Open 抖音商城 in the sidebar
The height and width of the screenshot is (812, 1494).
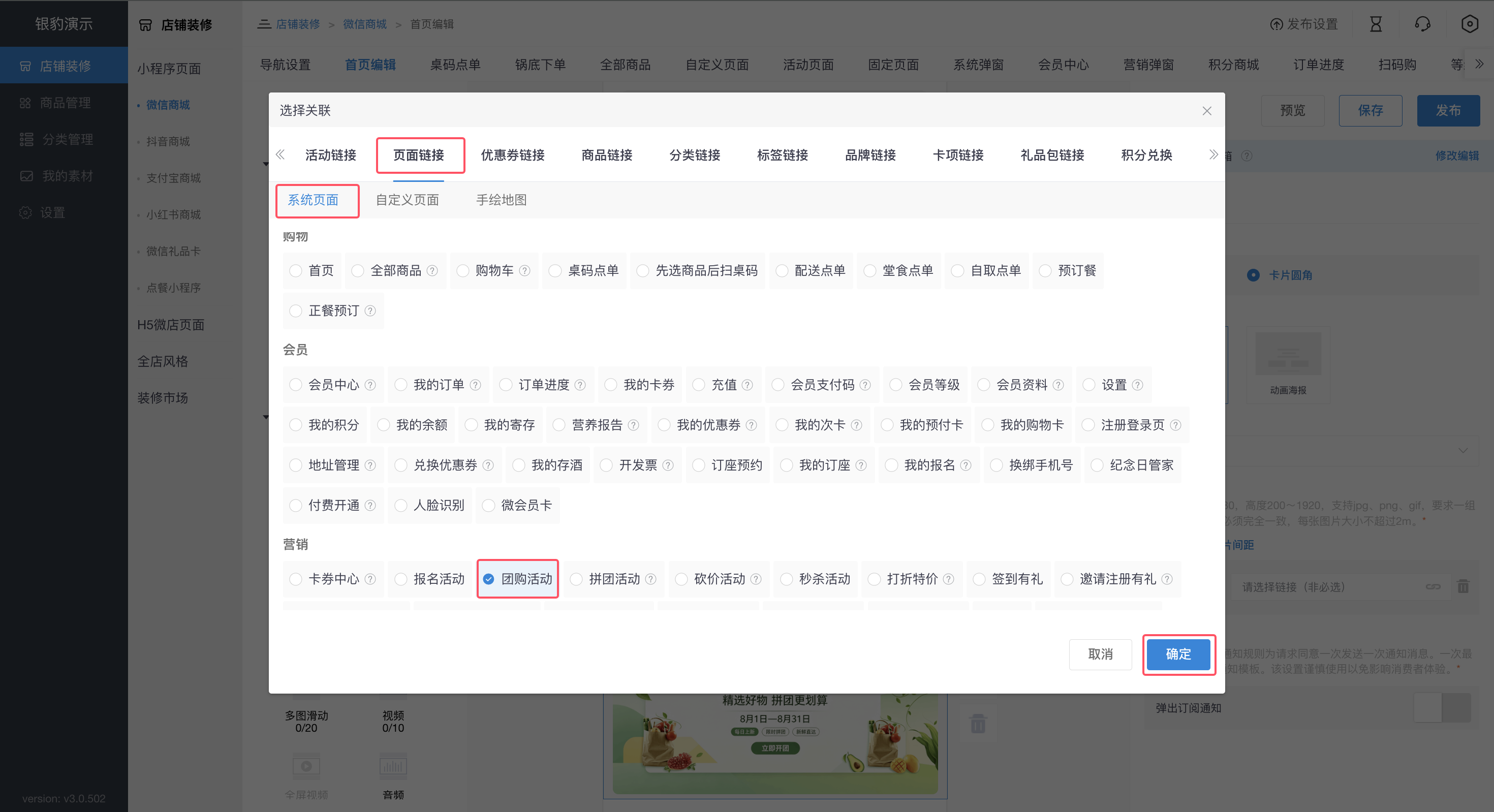point(168,142)
